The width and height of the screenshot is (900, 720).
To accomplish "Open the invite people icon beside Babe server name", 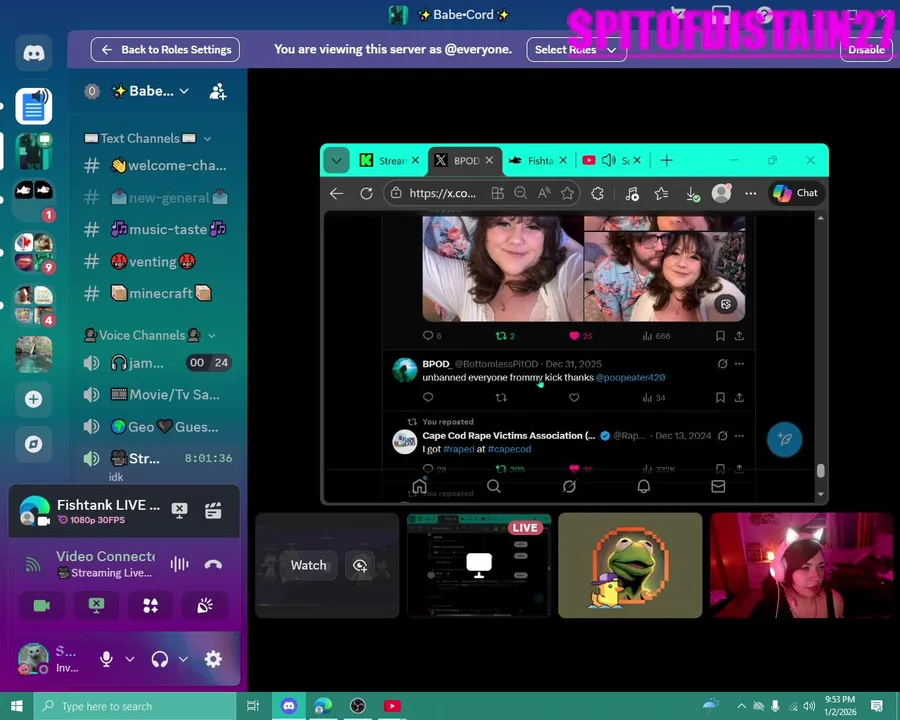I will pos(218,91).
